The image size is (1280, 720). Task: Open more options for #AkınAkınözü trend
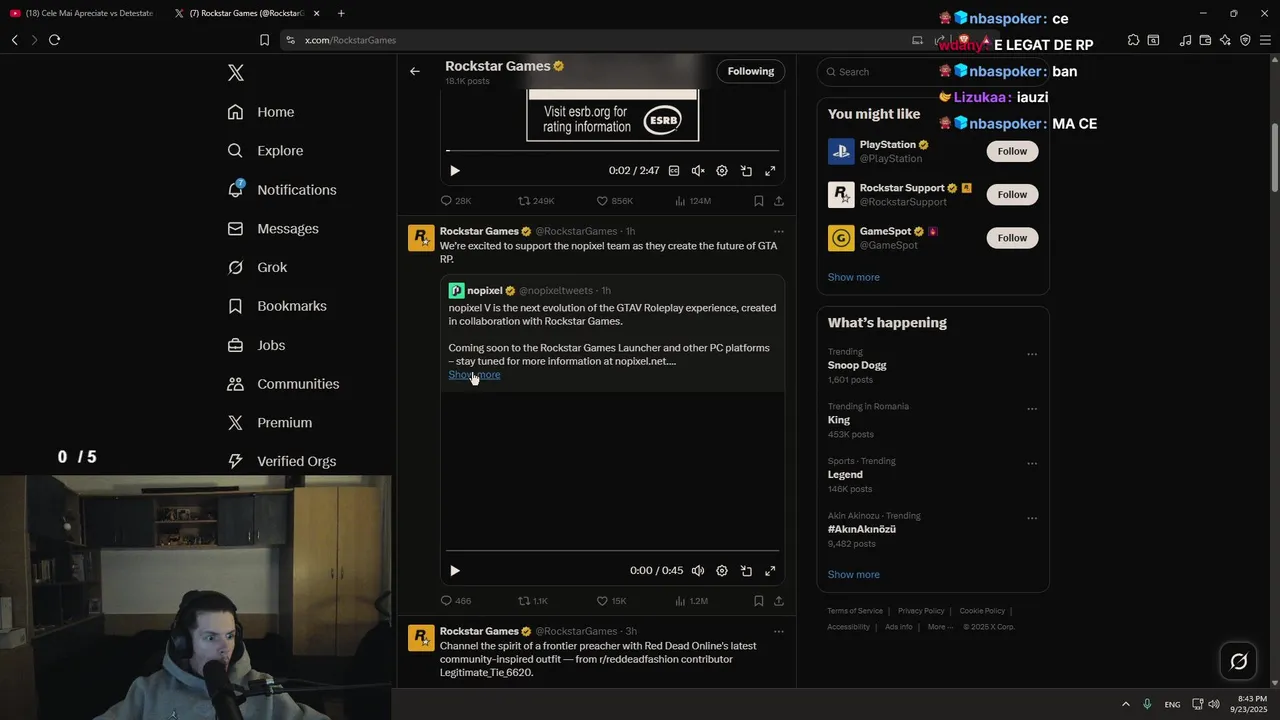click(1032, 518)
